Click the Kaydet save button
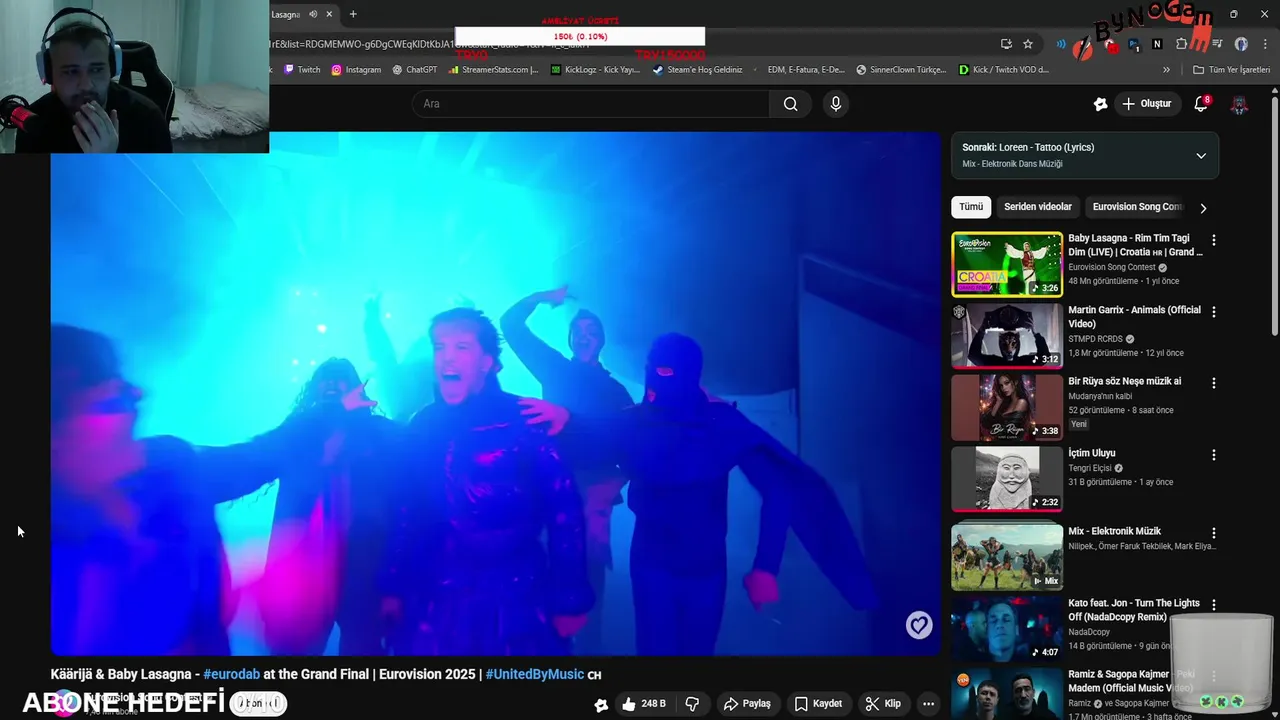 (x=818, y=704)
